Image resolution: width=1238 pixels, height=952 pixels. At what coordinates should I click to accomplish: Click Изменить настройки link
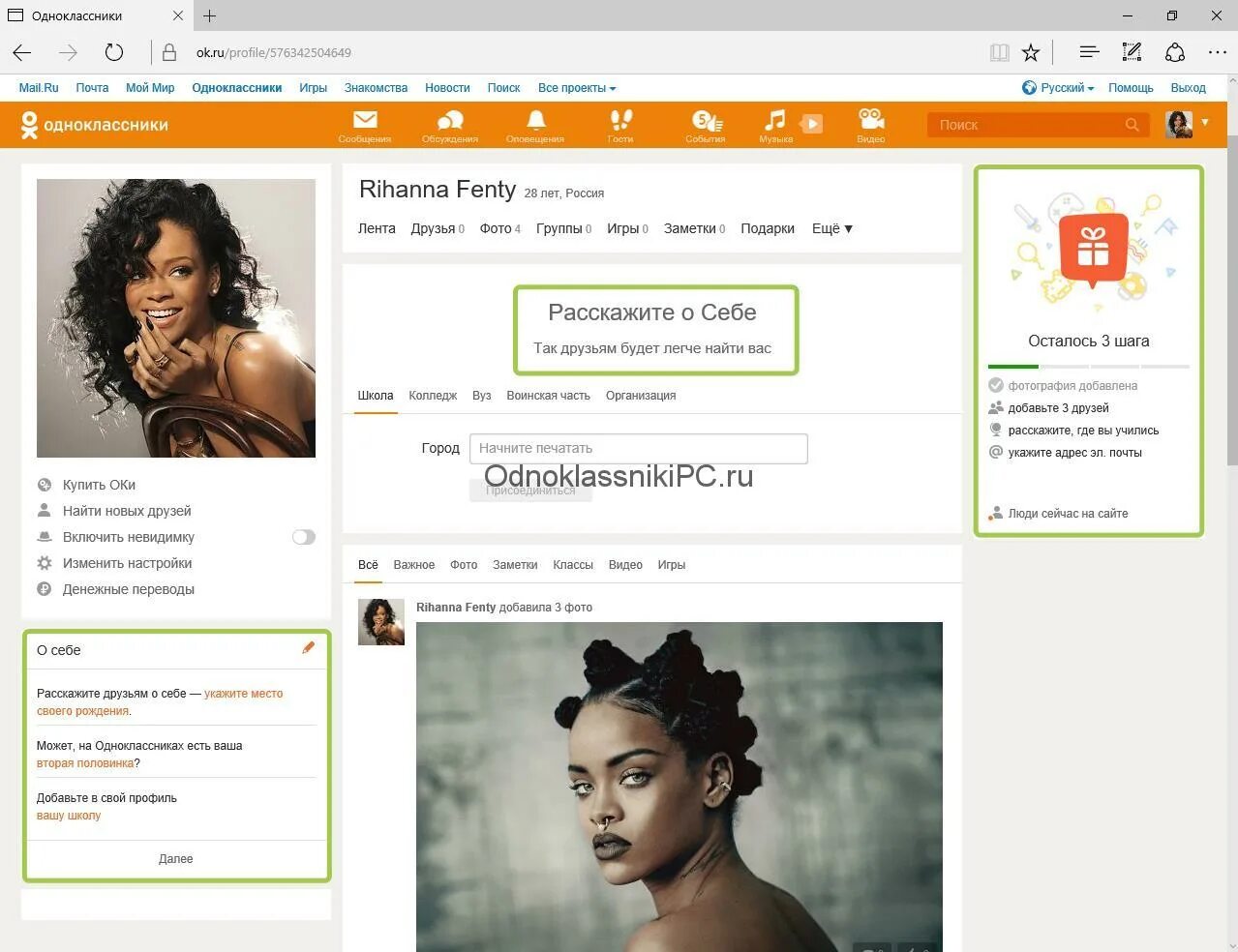[x=127, y=563]
